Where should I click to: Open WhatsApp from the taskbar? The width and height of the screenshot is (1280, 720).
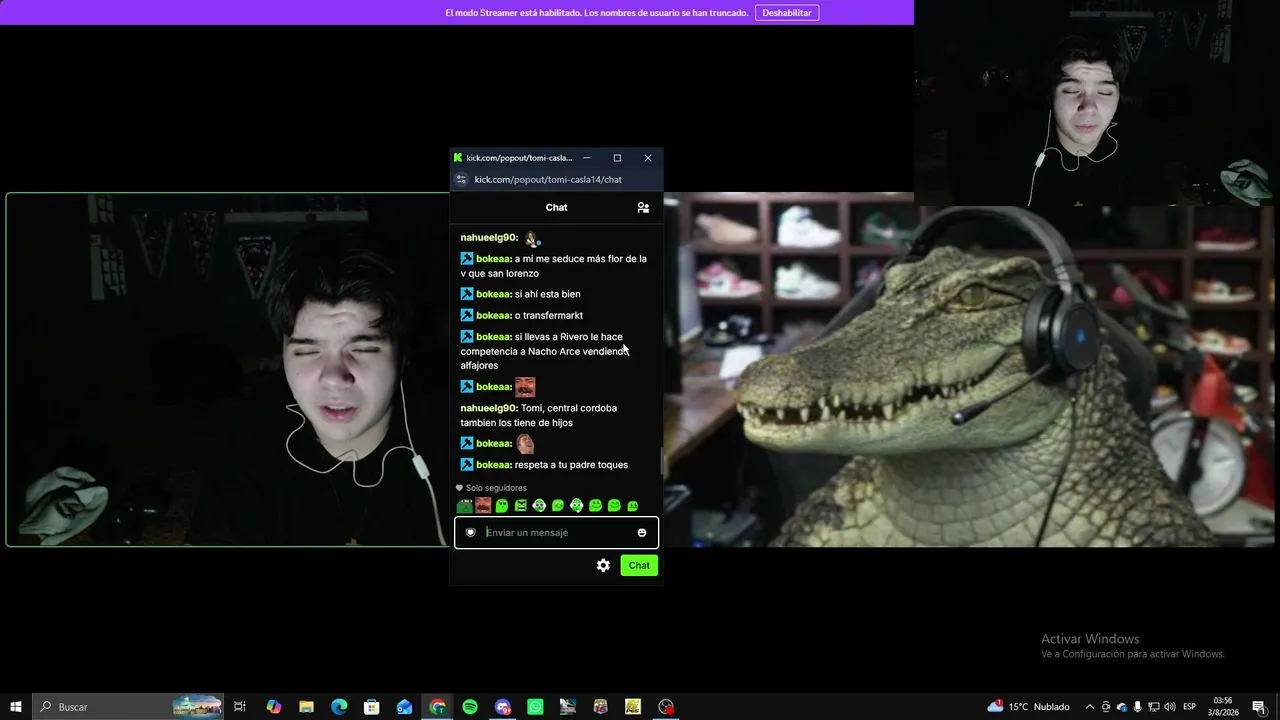[535, 707]
